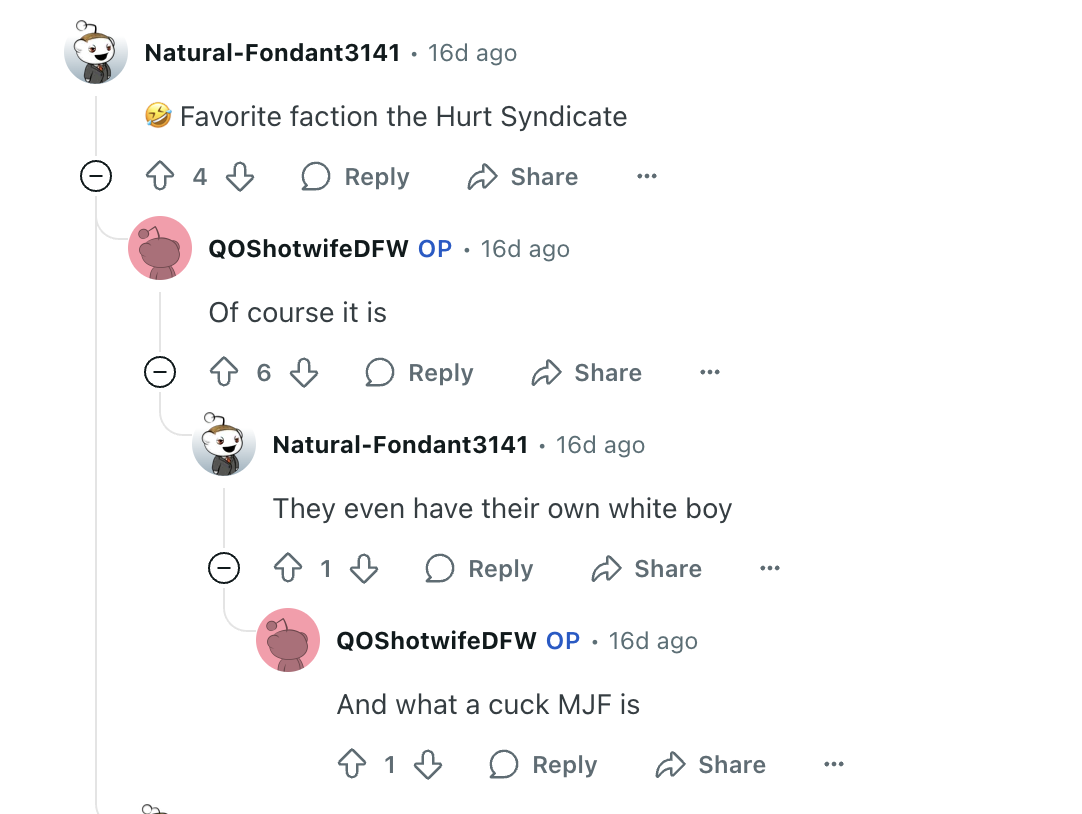
Task: Collapse the 'Of course it is' thread
Action: [160, 372]
